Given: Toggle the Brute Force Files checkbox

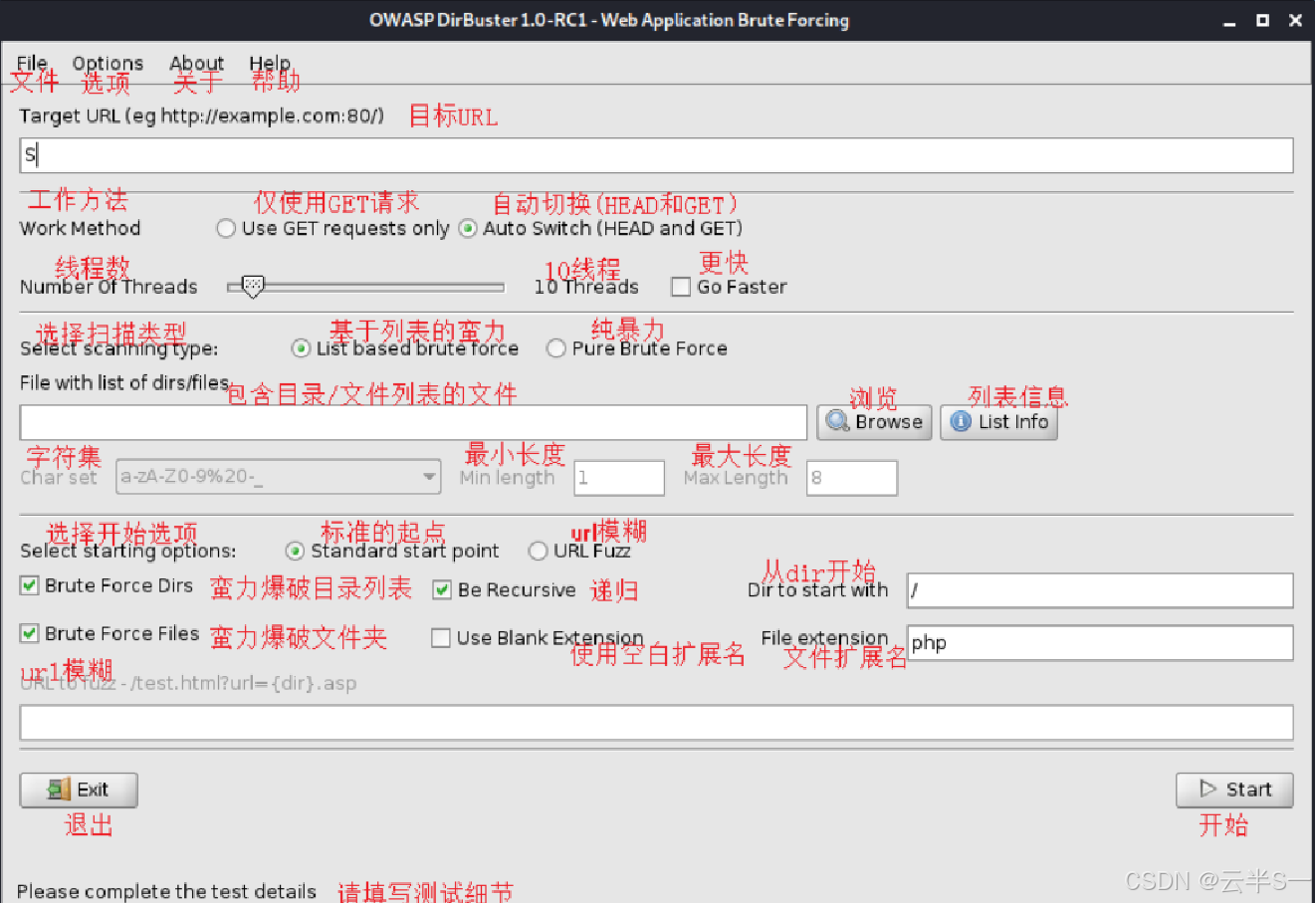Looking at the screenshot, I should [x=30, y=633].
